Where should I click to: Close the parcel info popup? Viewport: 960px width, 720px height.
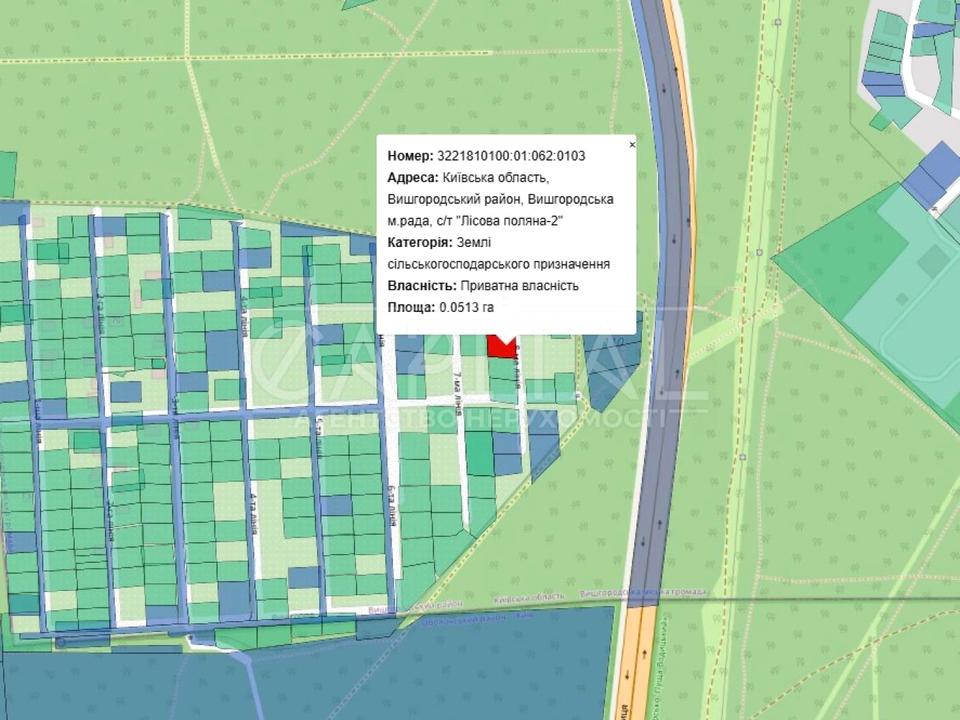pyautogui.click(x=631, y=145)
